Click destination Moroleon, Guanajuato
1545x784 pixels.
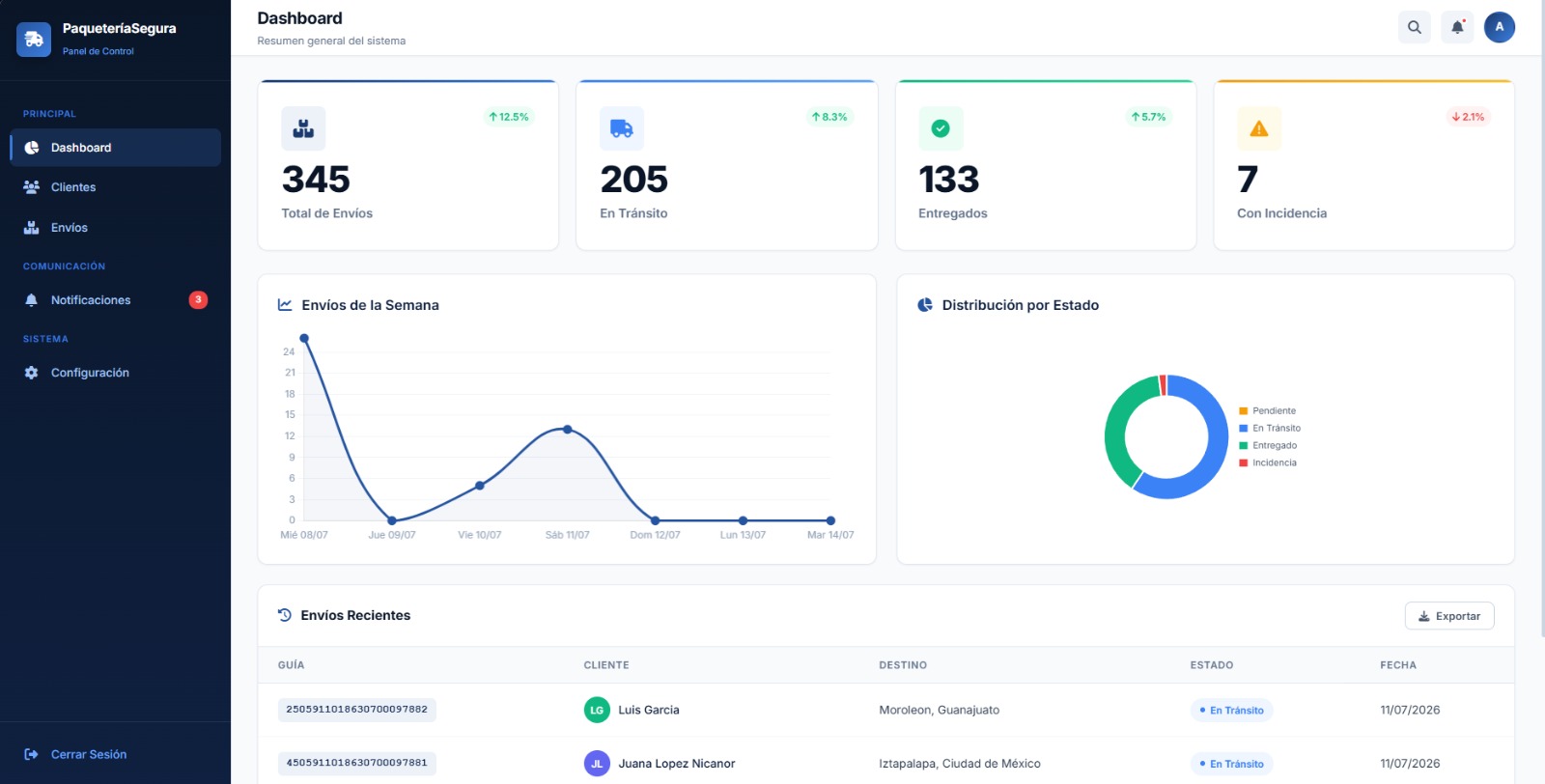[940, 711]
